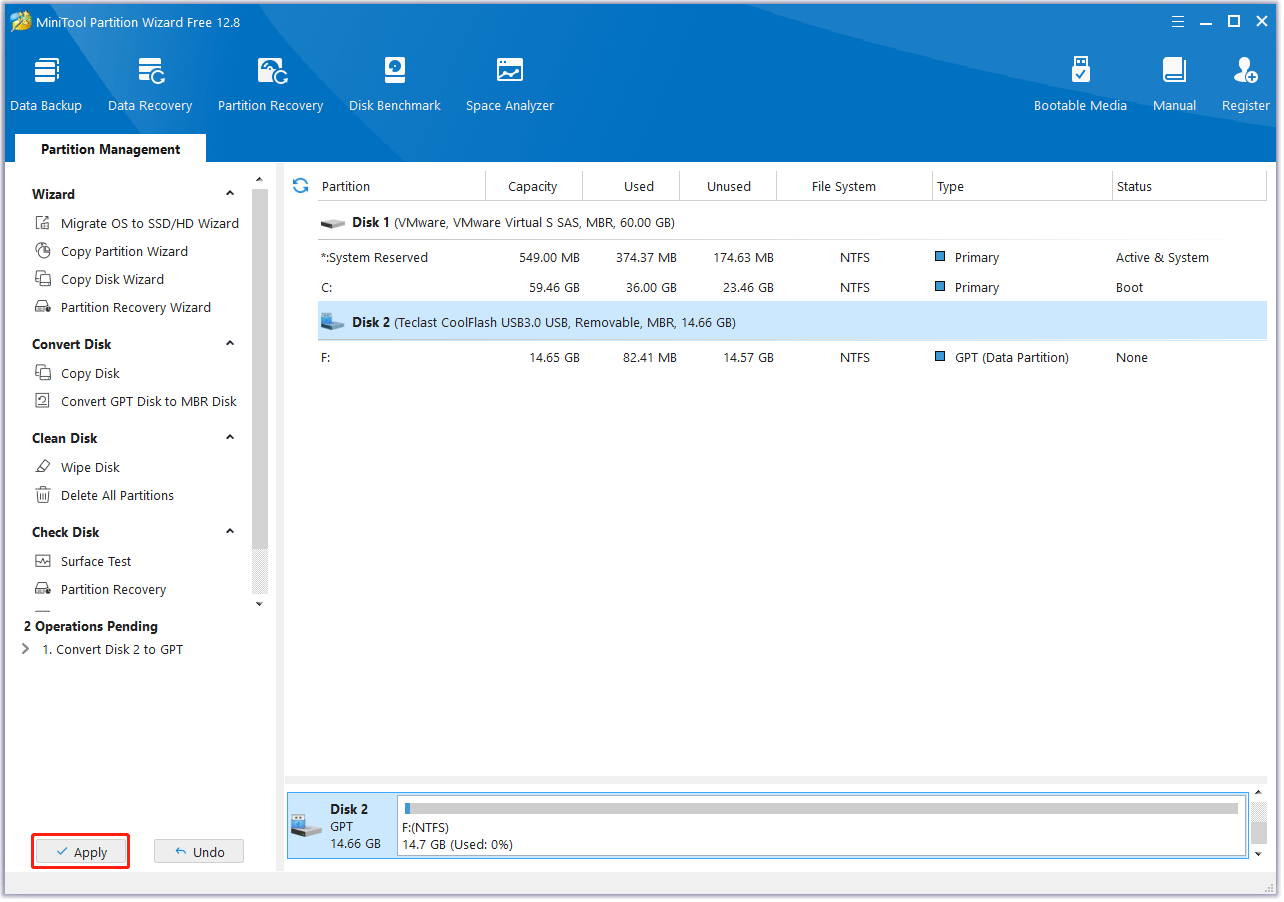The image size is (1284, 902).
Task: Start Partition Recovery Wizard
Action: click(135, 307)
